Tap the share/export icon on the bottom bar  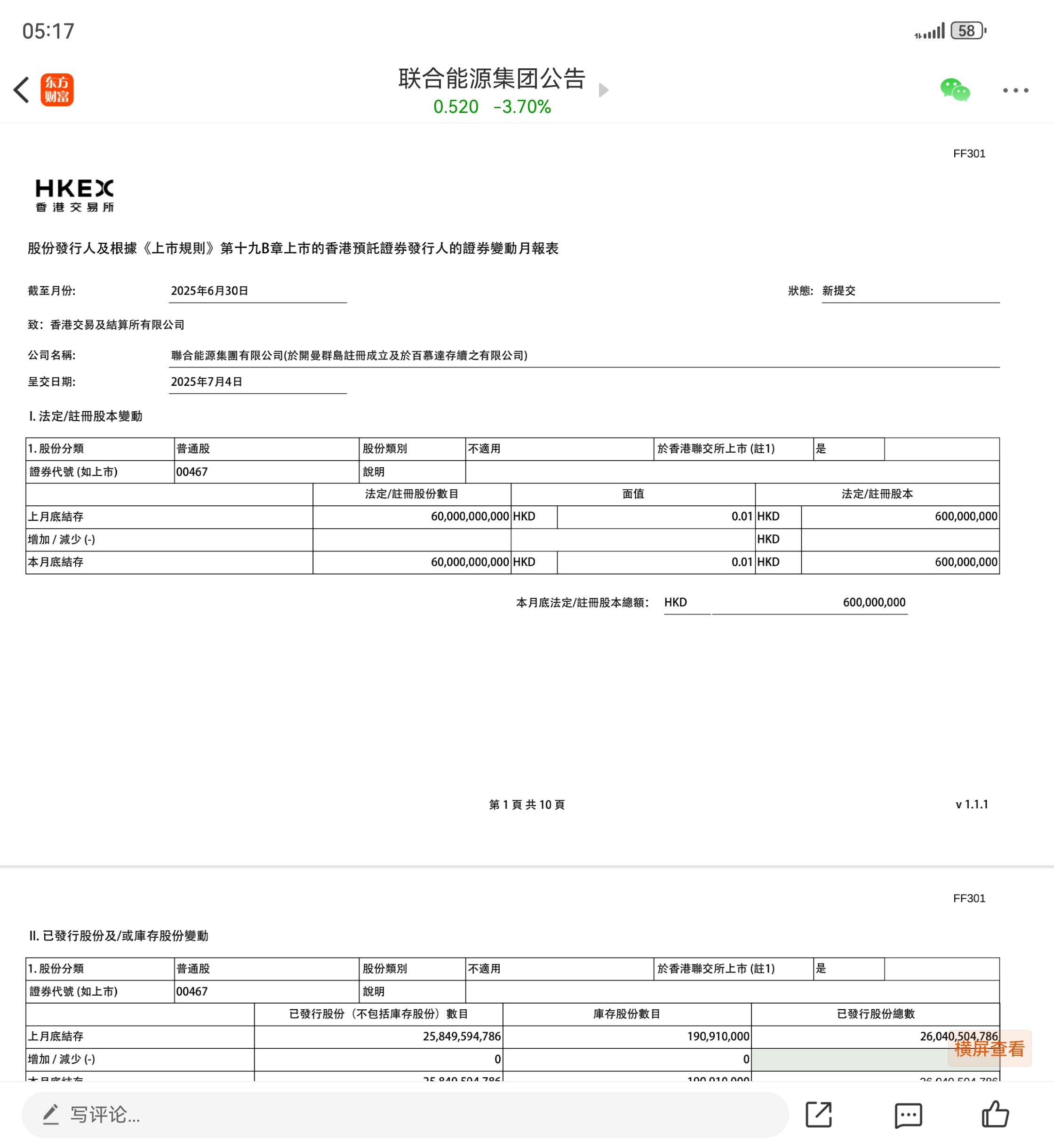point(818,1114)
